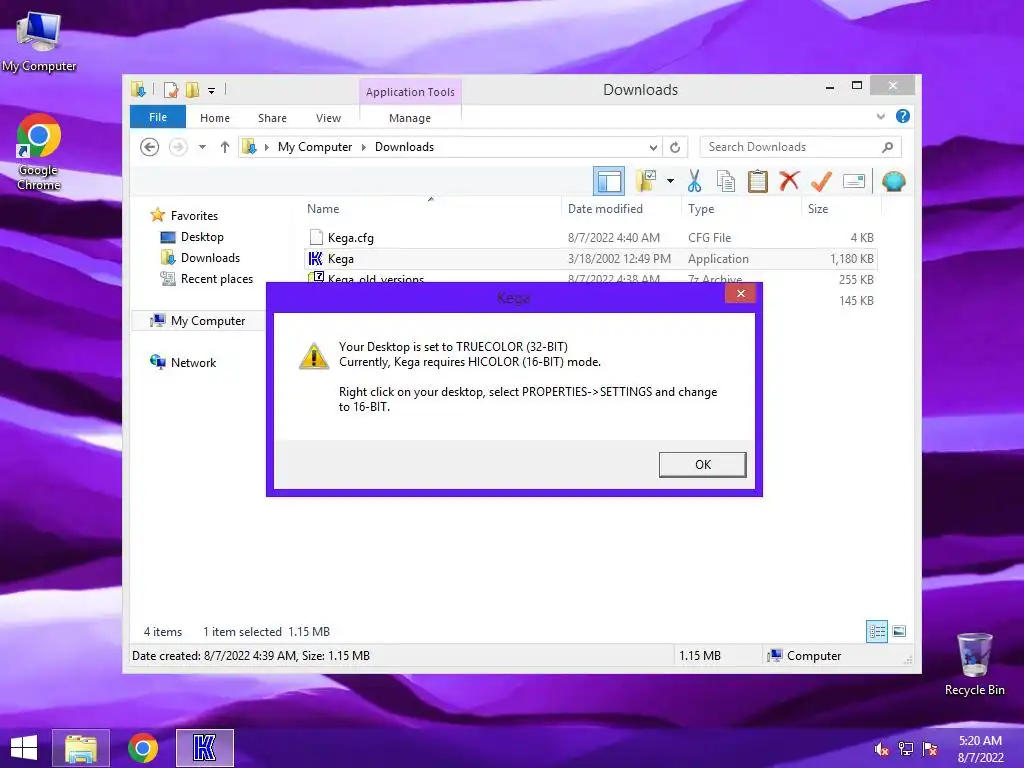
Task: Click the Kega taskbar button
Action: click(204, 748)
